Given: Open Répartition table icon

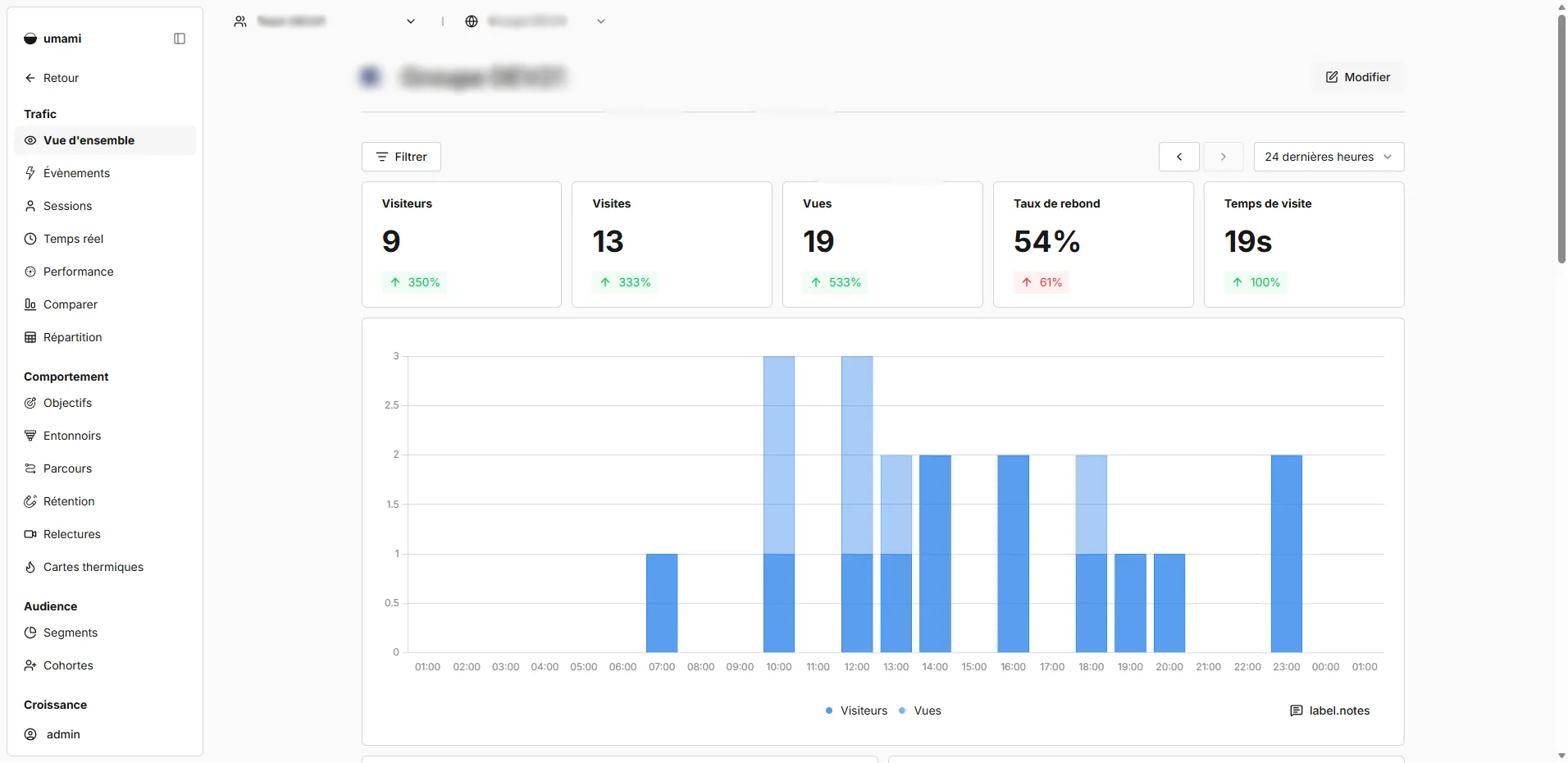Looking at the screenshot, I should tap(30, 337).
